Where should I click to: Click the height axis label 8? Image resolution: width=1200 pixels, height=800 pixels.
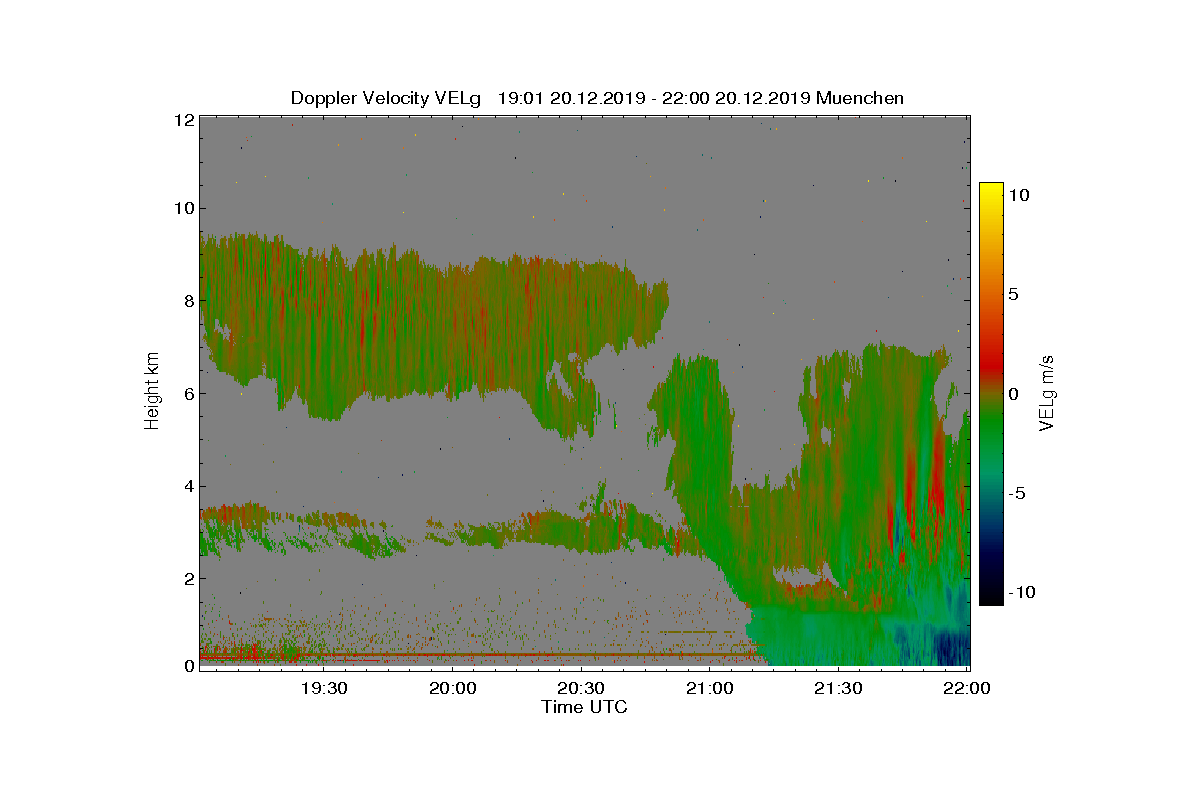coord(188,301)
